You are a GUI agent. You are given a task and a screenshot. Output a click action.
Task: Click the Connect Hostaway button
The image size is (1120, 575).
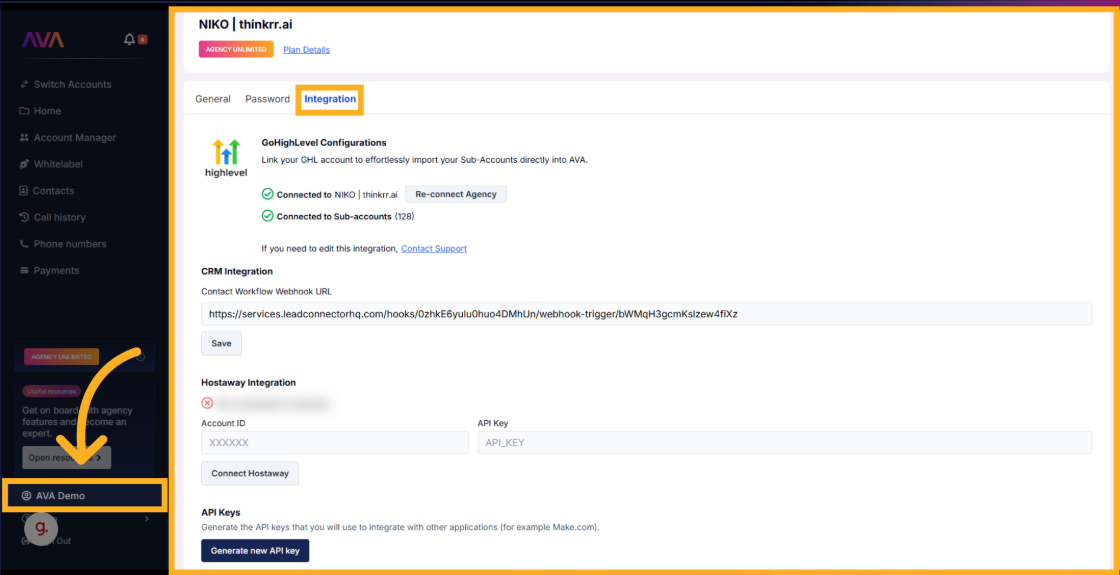(250, 474)
